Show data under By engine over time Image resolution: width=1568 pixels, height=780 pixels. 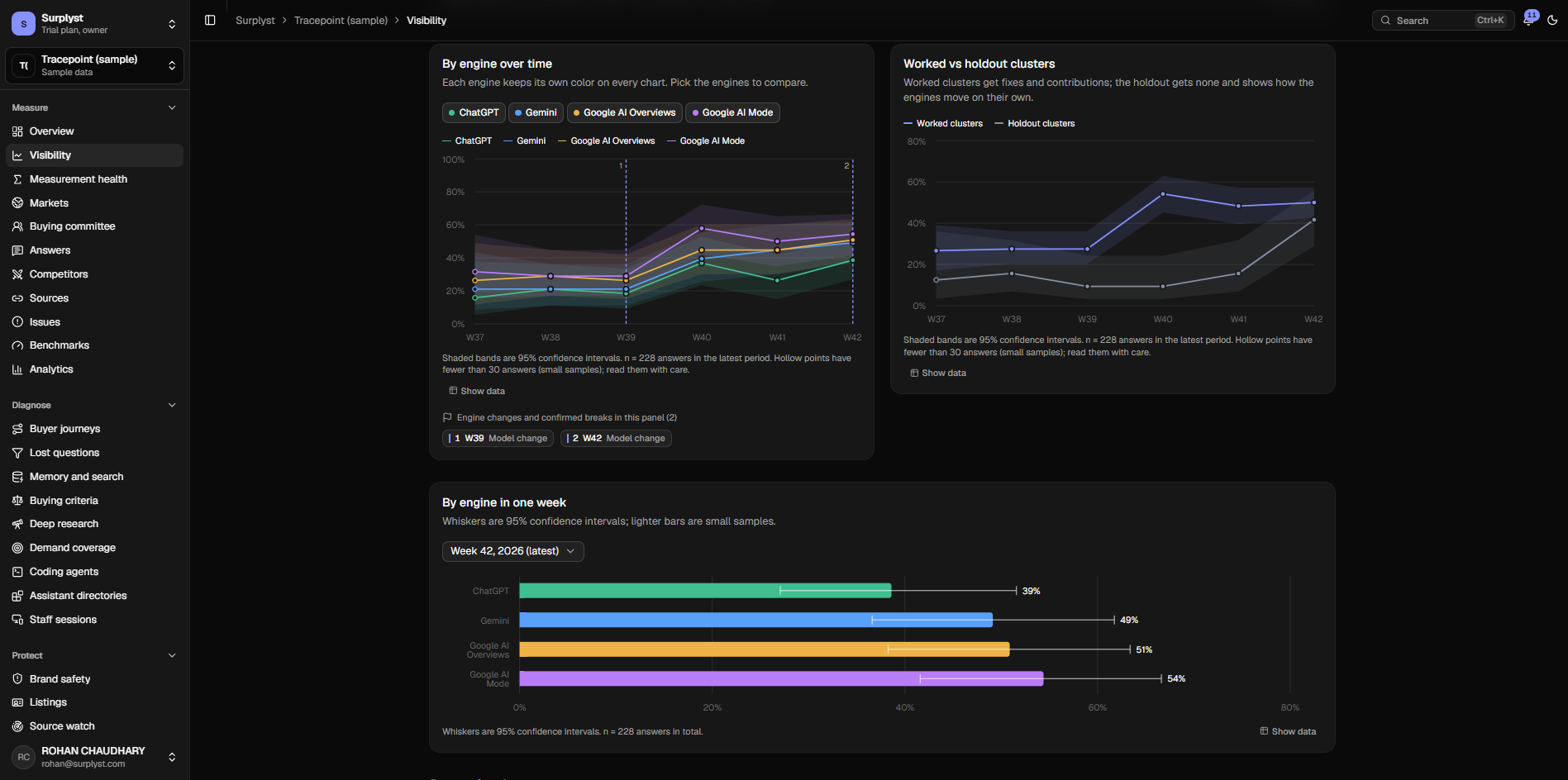click(477, 392)
